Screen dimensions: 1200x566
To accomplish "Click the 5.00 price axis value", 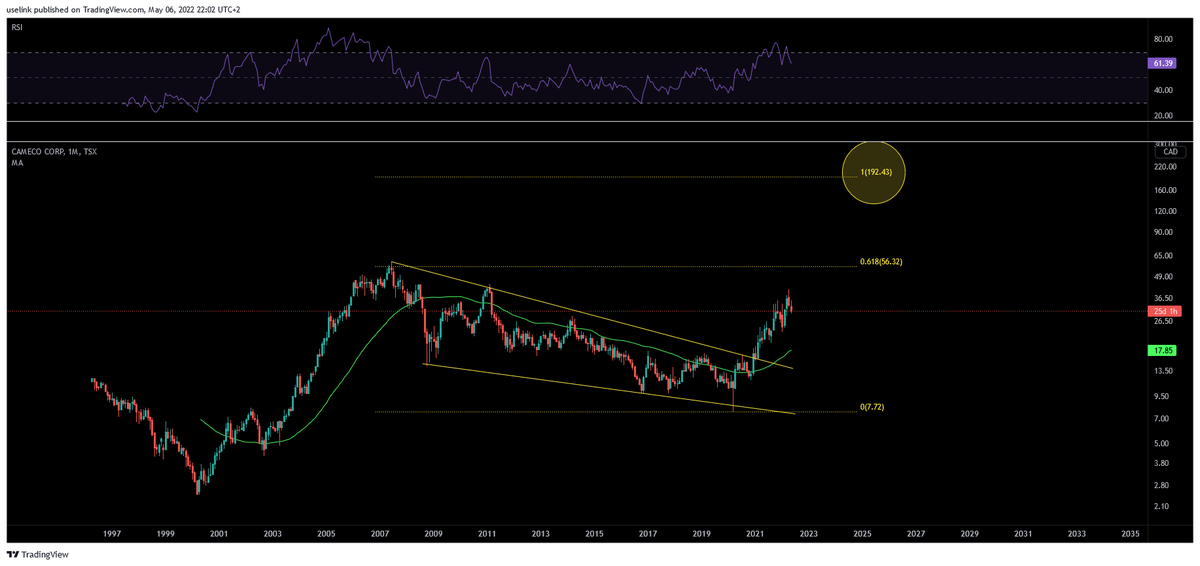I will (x=1161, y=443).
